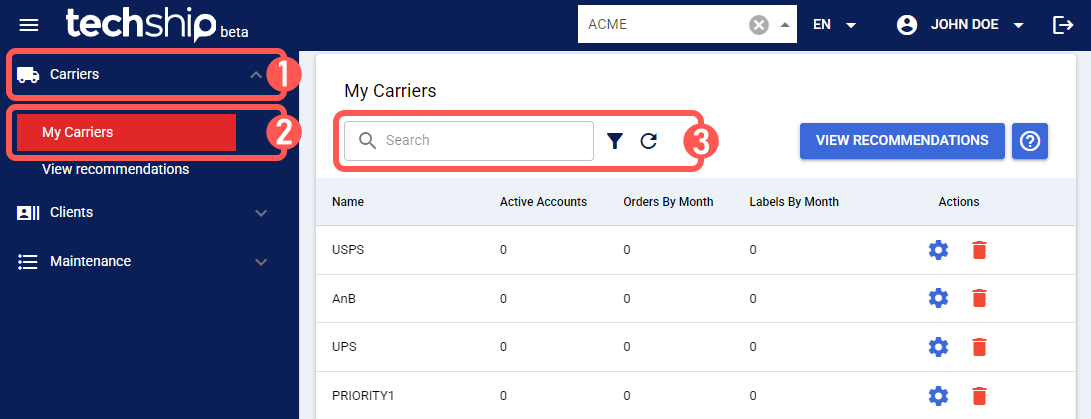Open View recommendations sidebar link
Image resolution: width=1091 pixels, height=419 pixels.
click(116, 169)
